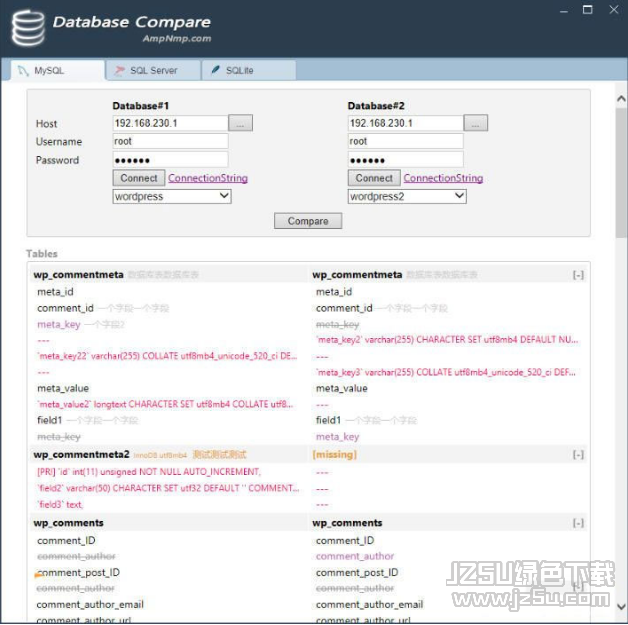
Task: Select right wp_commentmeta table header
Action: click(x=357, y=275)
